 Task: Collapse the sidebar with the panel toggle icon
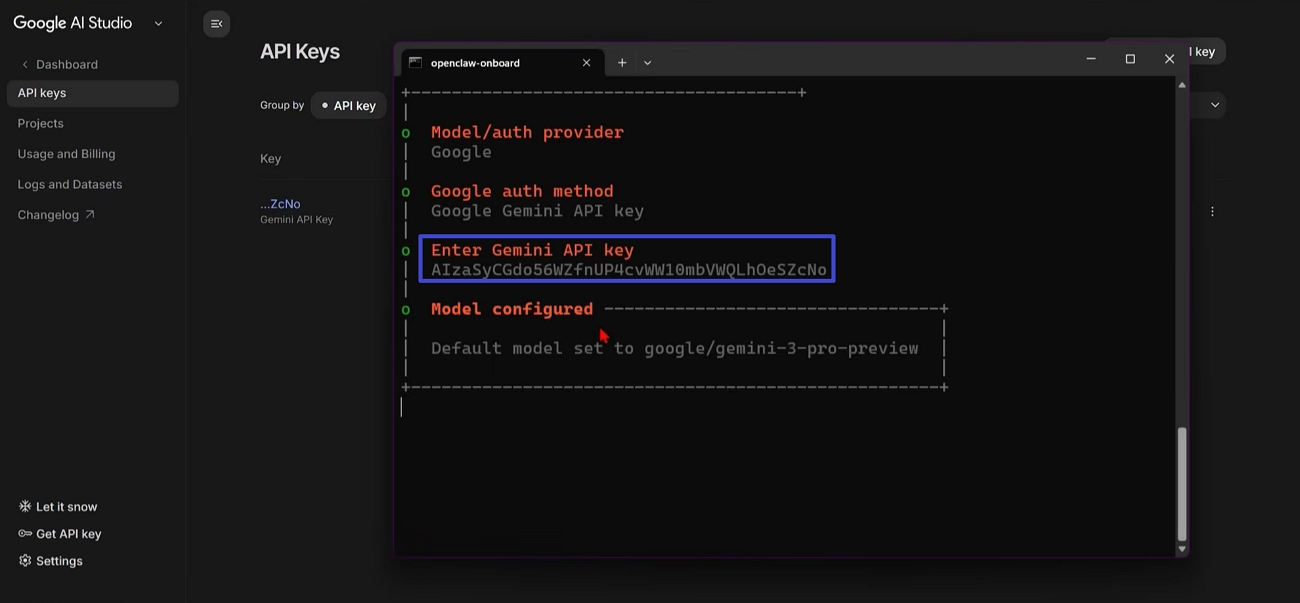(216, 24)
